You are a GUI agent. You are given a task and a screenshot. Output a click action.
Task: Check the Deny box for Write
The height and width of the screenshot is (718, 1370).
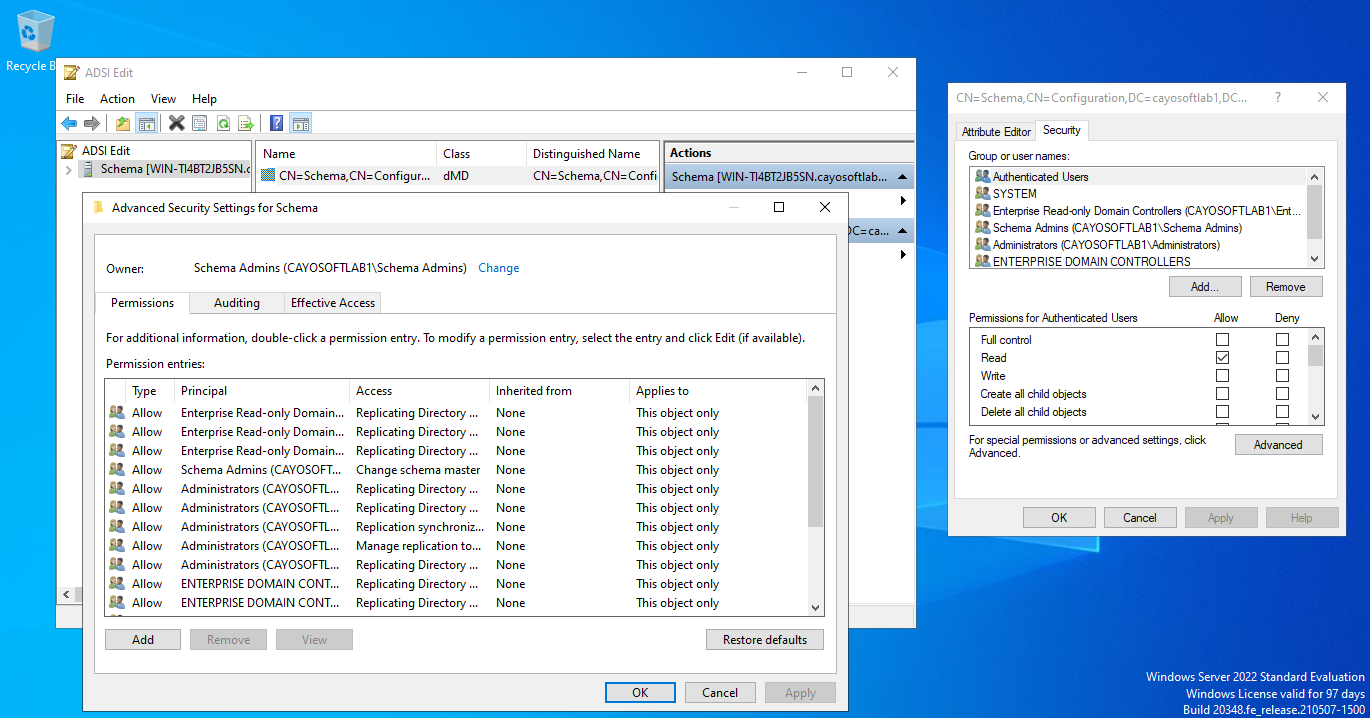click(x=1282, y=376)
